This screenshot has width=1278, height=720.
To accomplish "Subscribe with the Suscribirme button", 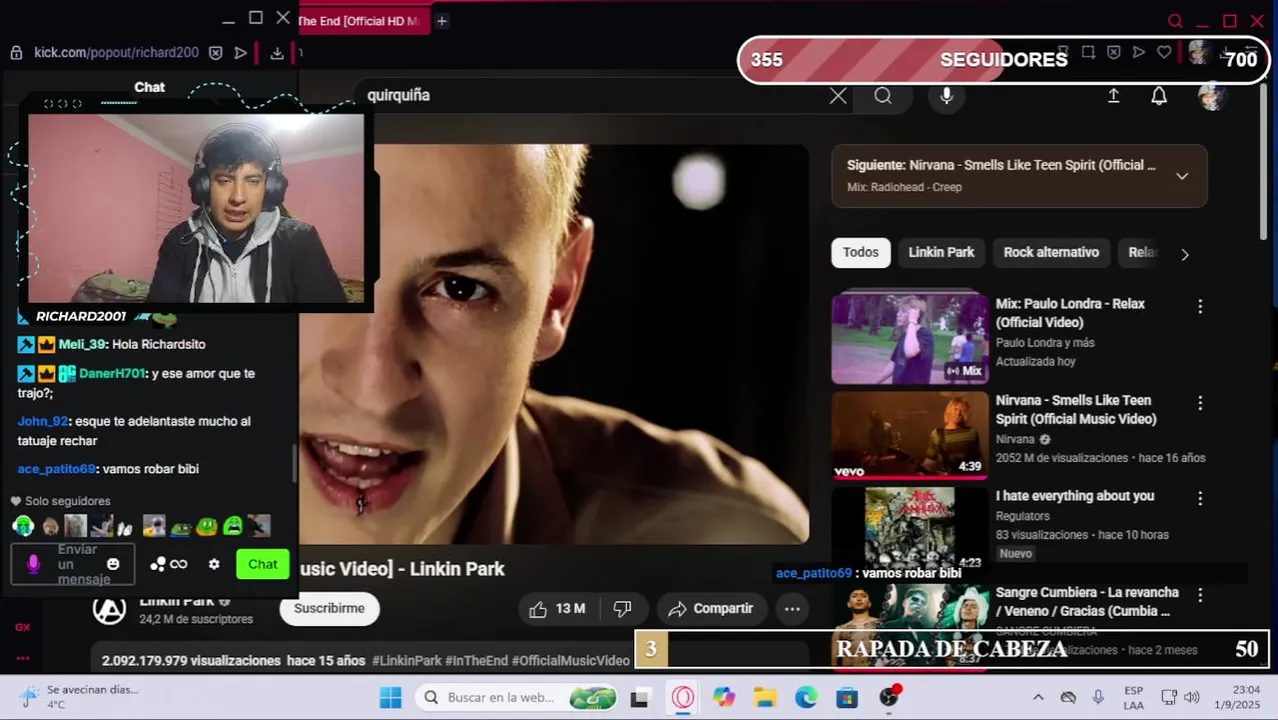I will (329, 608).
